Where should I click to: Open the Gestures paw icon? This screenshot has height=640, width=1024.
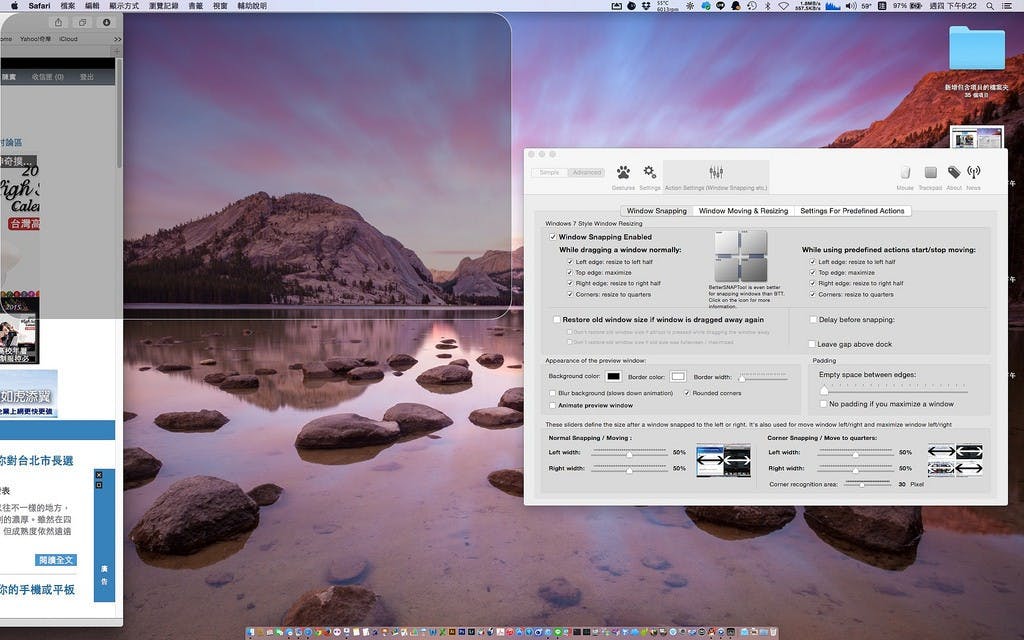coord(623,172)
